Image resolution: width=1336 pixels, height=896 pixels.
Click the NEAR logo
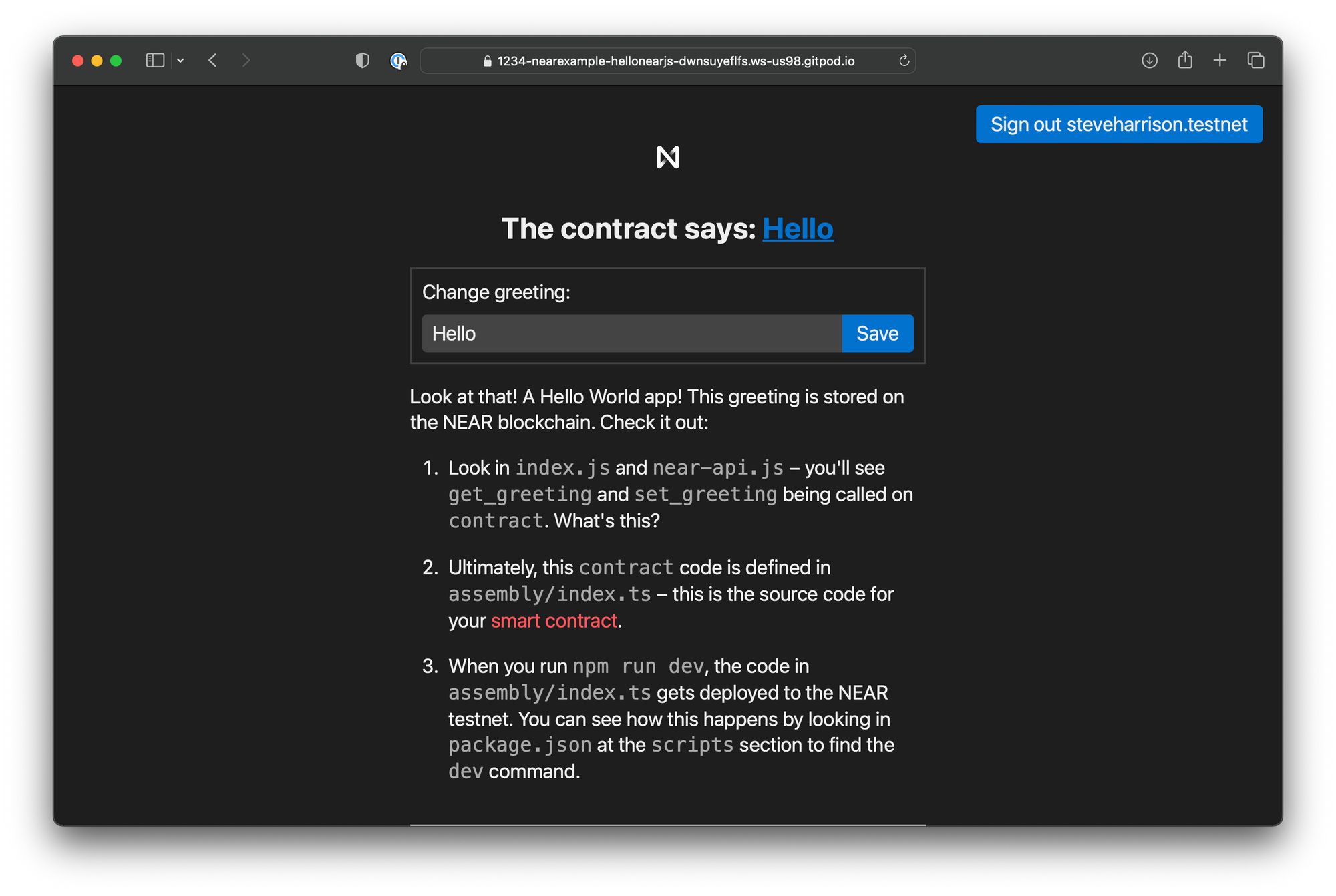[x=668, y=158]
